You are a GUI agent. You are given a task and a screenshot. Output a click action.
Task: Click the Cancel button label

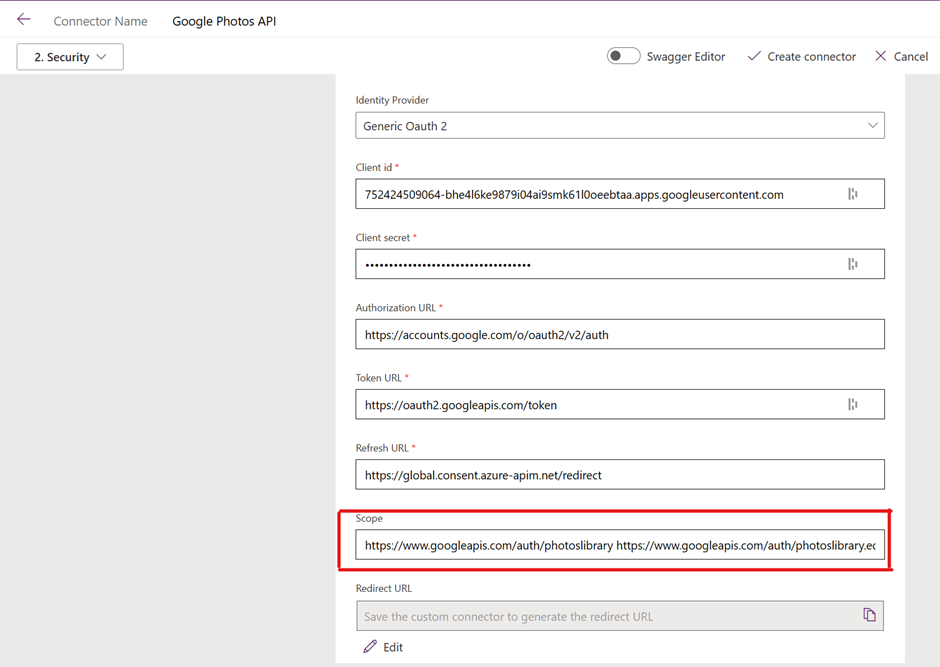911,57
